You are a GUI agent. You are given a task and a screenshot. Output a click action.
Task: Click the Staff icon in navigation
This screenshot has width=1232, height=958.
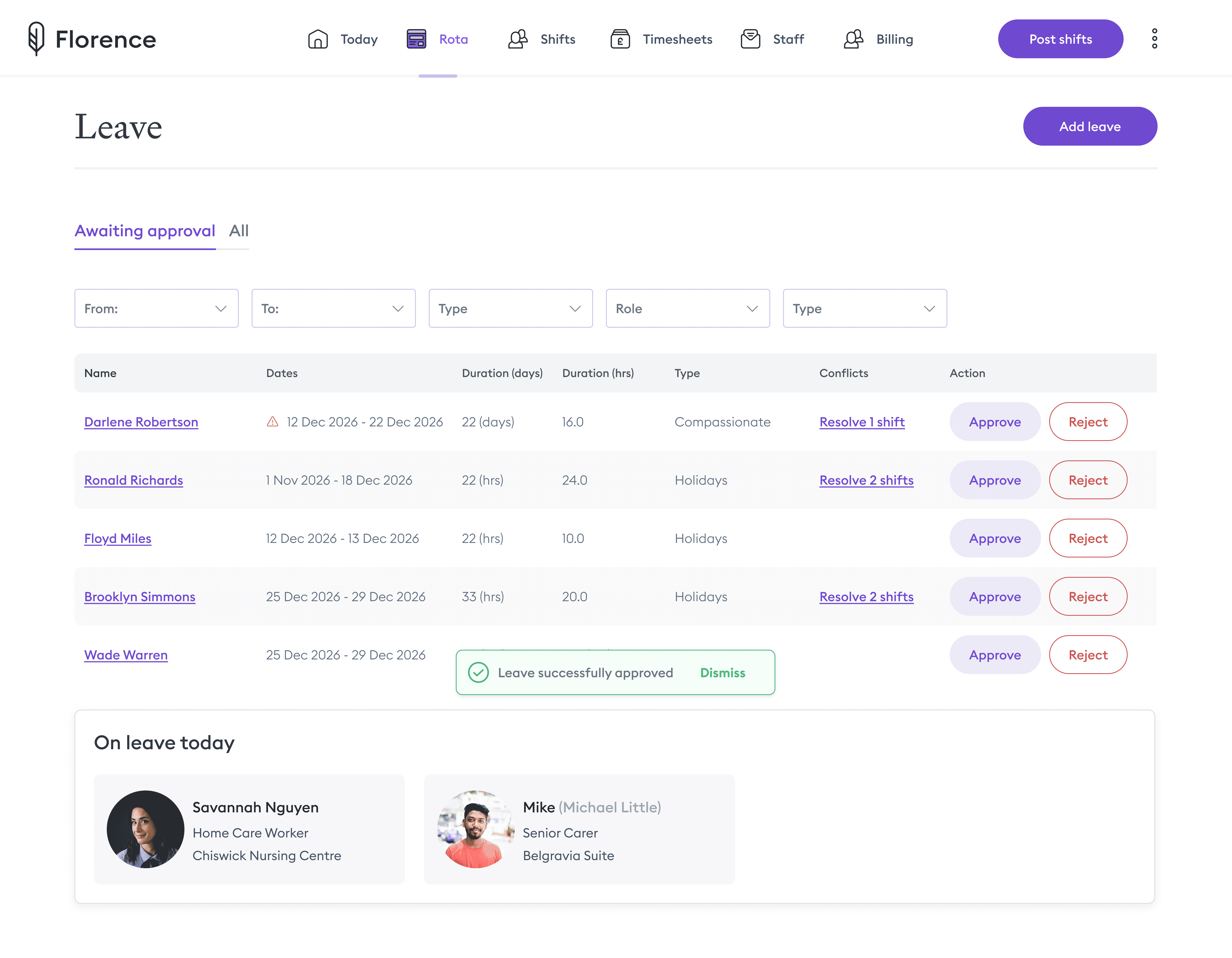pos(750,39)
